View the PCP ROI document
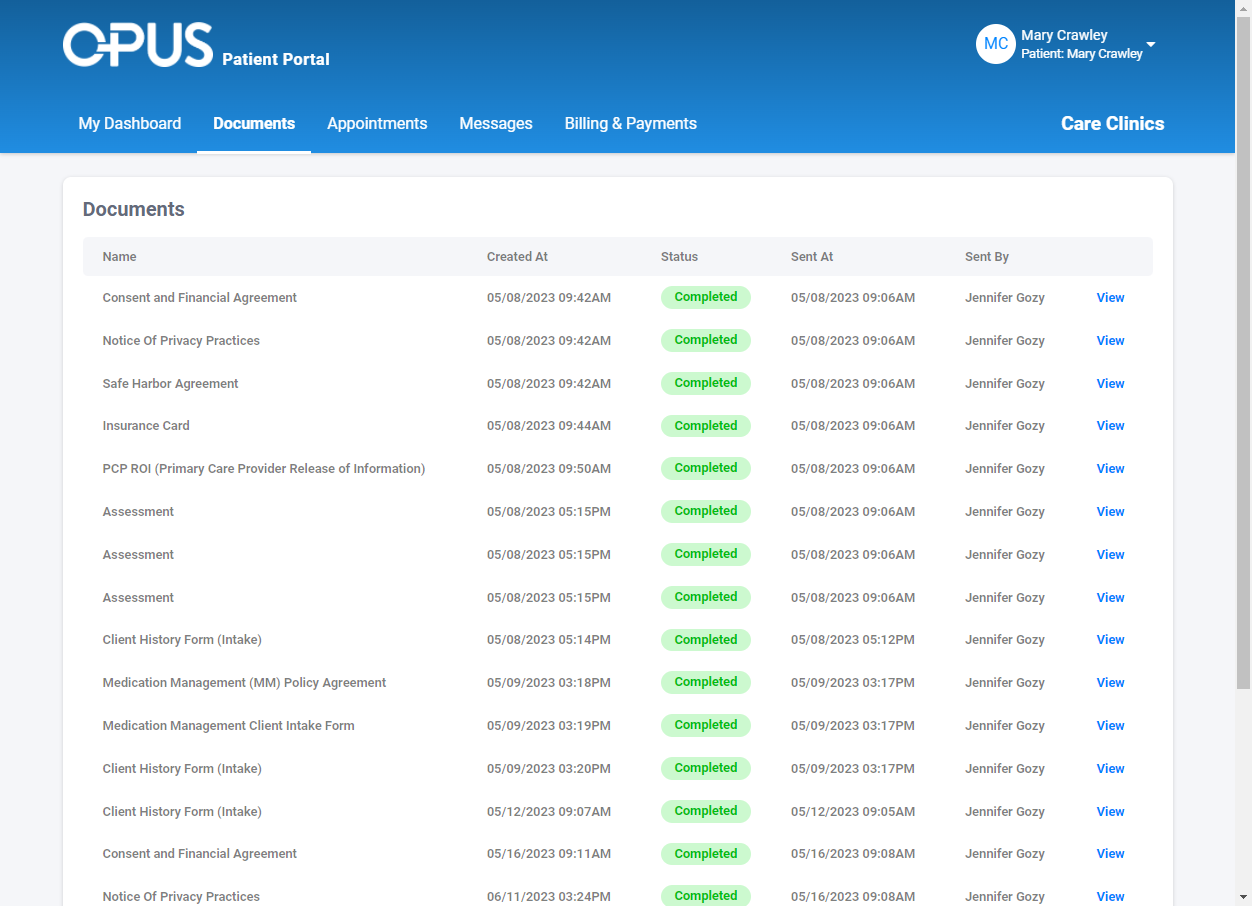The width and height of the screenshot is (1252, 906). tap(1110, 469)
